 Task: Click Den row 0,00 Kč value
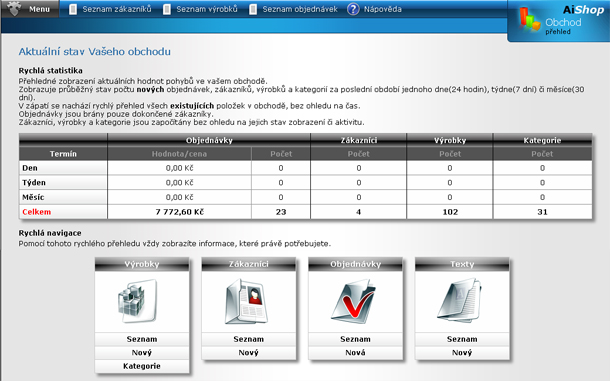pos(179,168)
